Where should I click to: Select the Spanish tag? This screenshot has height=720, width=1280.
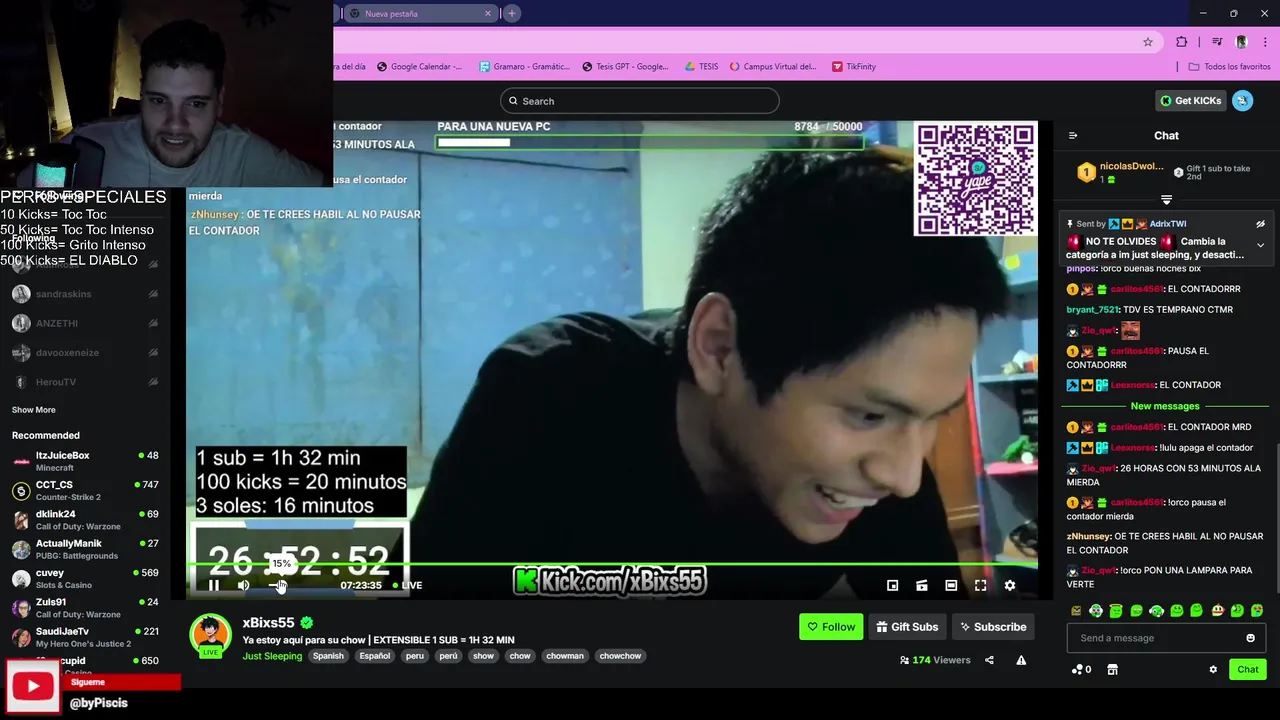pos(328,656)
